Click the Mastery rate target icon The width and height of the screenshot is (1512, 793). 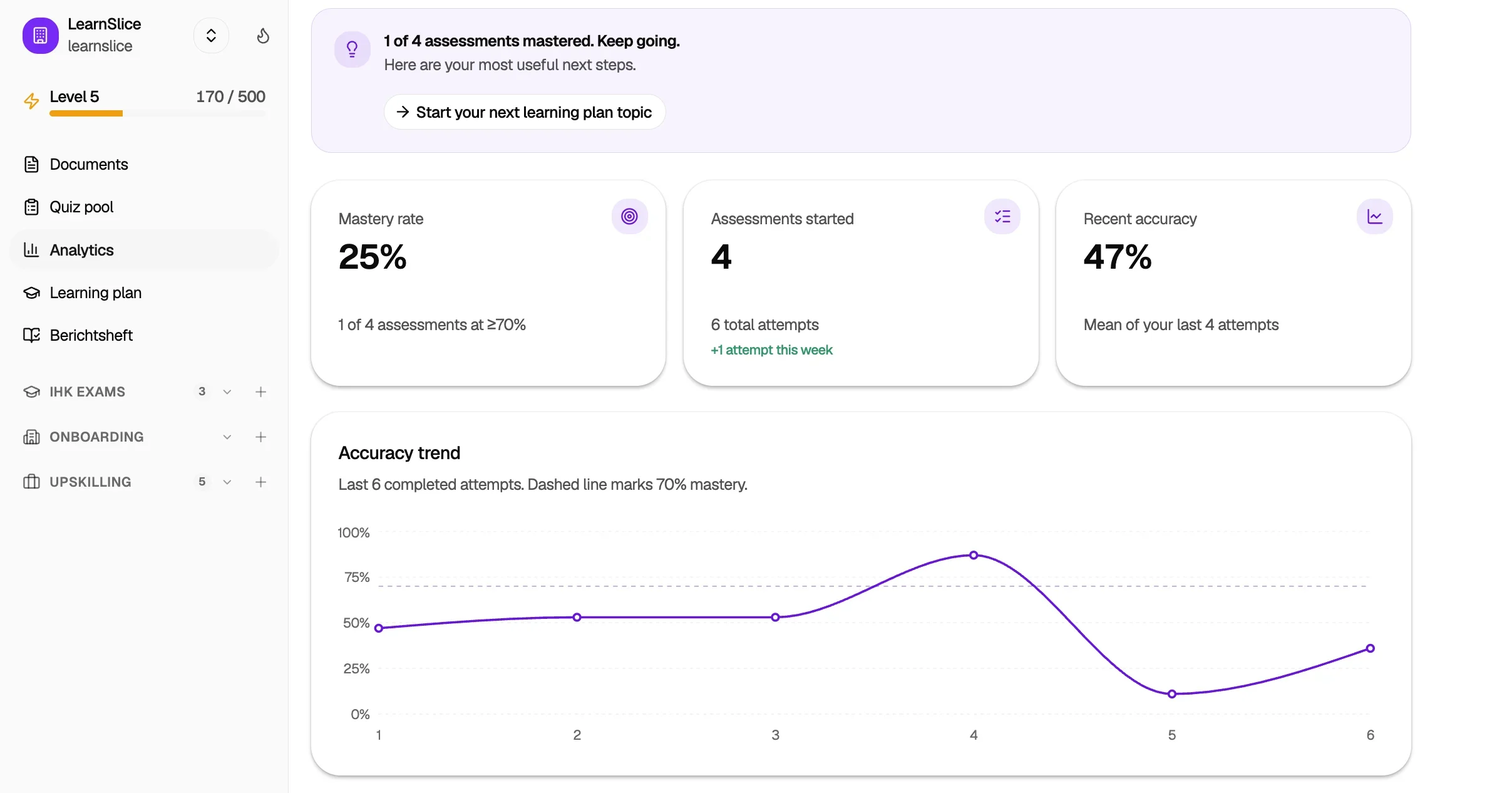tap(630, 217)
